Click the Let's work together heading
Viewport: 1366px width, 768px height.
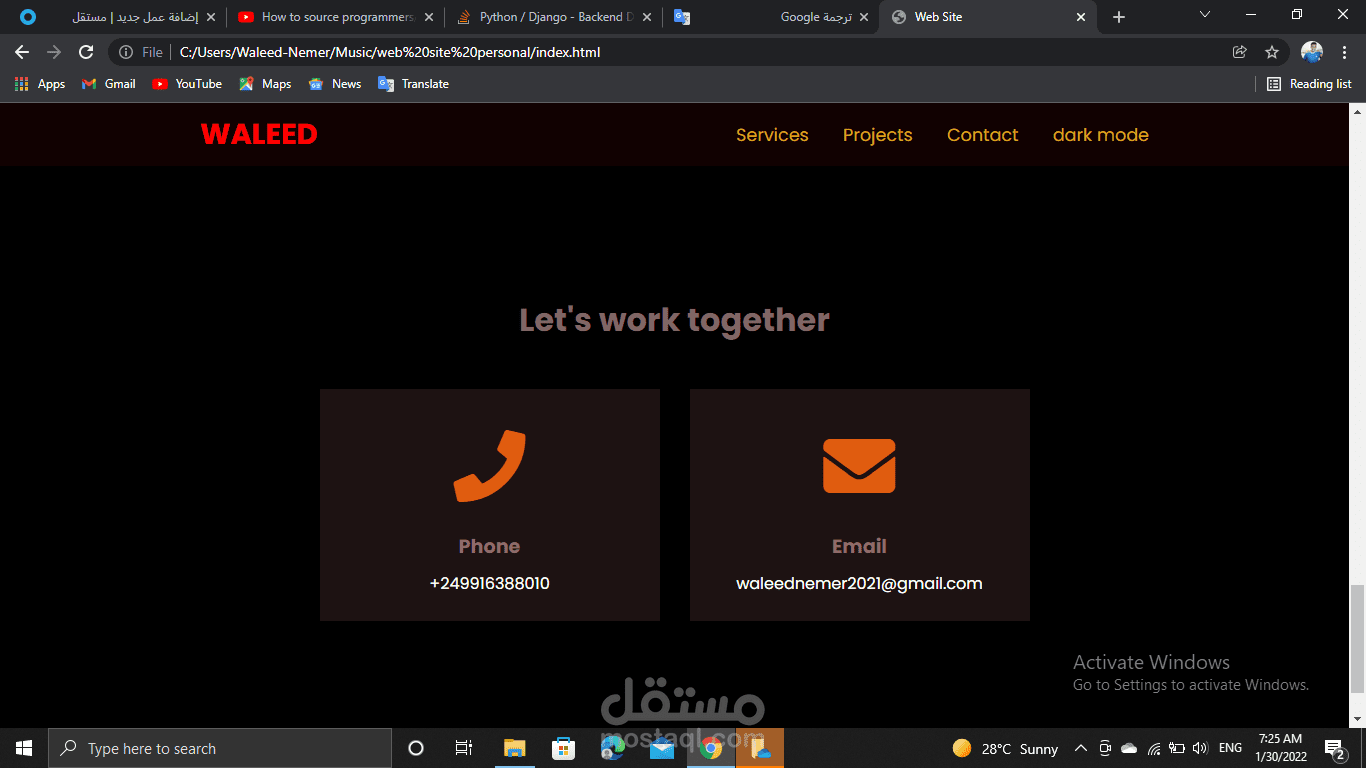tap(674, 320)
